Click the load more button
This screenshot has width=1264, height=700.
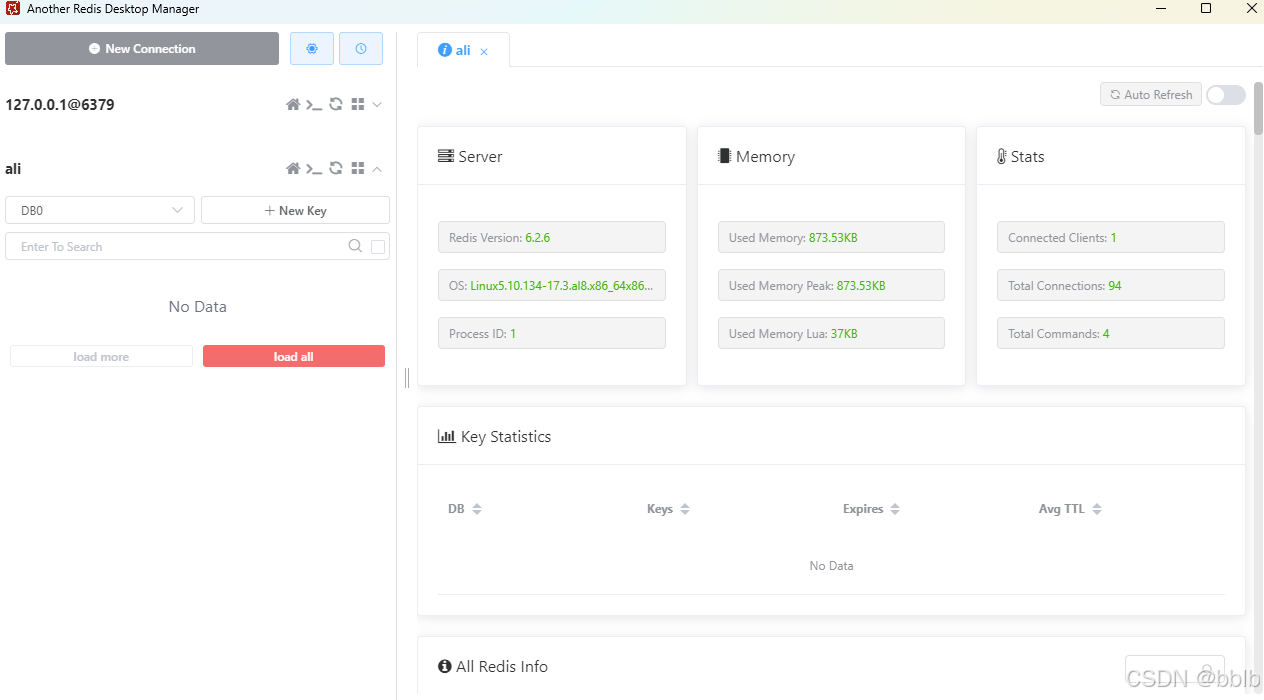click(x=101, y=356)
